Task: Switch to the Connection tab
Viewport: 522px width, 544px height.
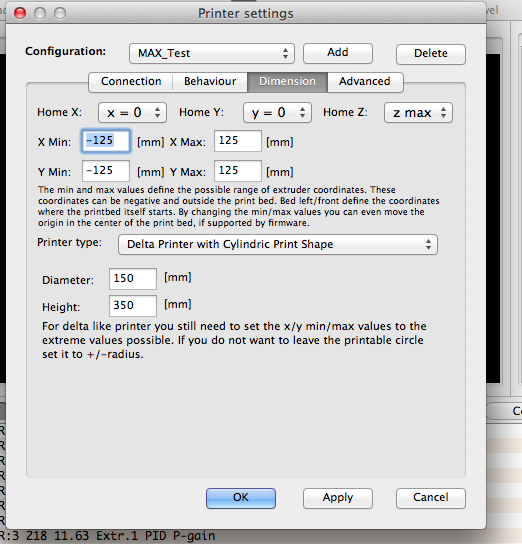Action: [131, 82]
